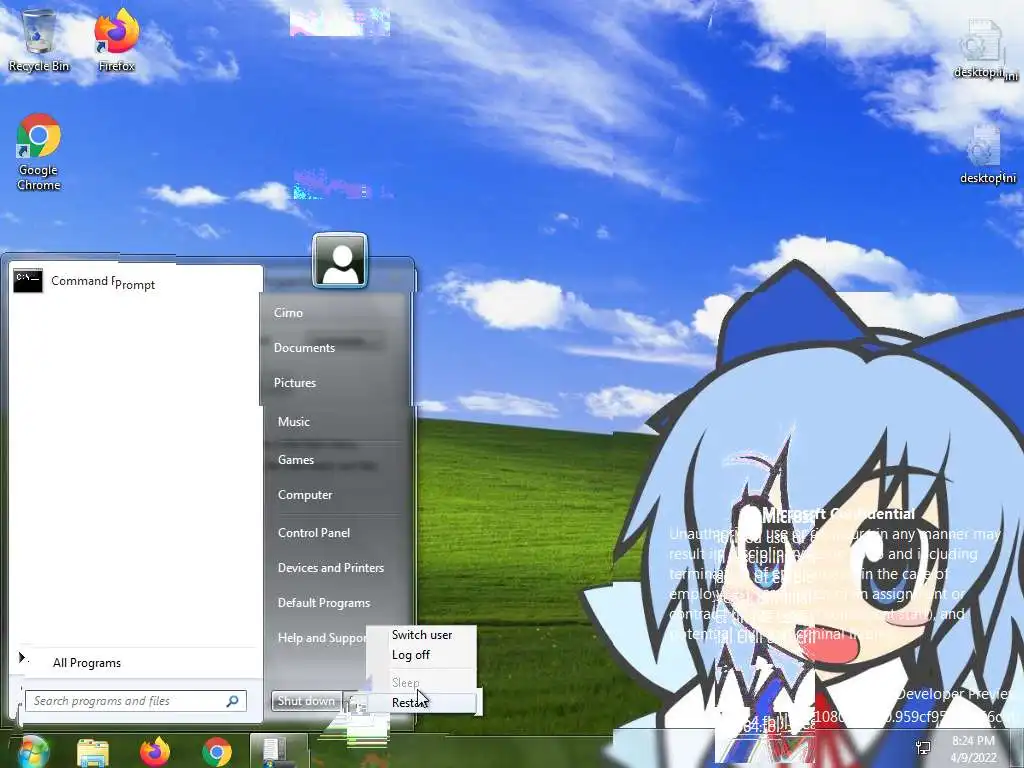Open Documents from Start menu

click(x=304, y=348)
